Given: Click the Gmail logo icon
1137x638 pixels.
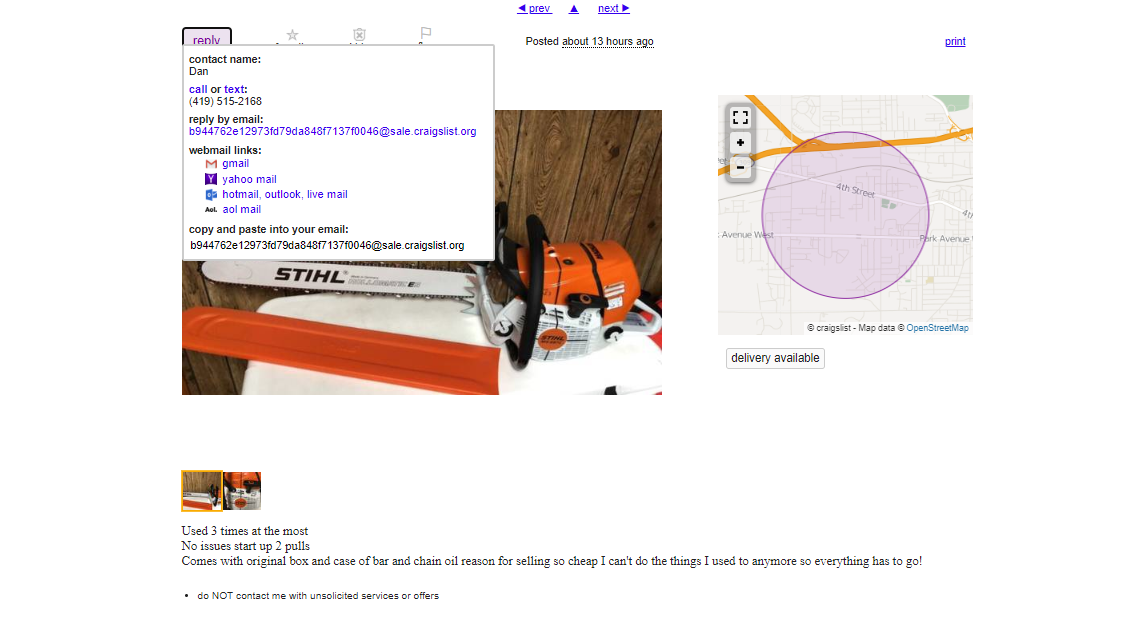Looking at the screenshot, I should [x=211, y=164].
